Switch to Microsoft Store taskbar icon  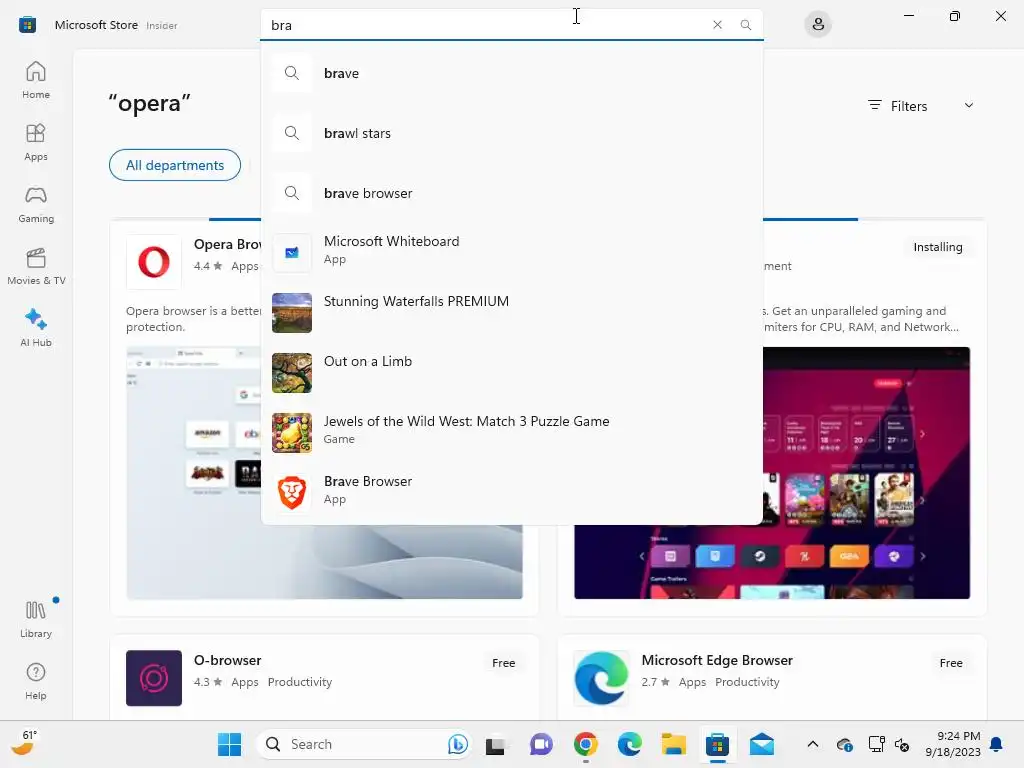click(x=717, y=744)
